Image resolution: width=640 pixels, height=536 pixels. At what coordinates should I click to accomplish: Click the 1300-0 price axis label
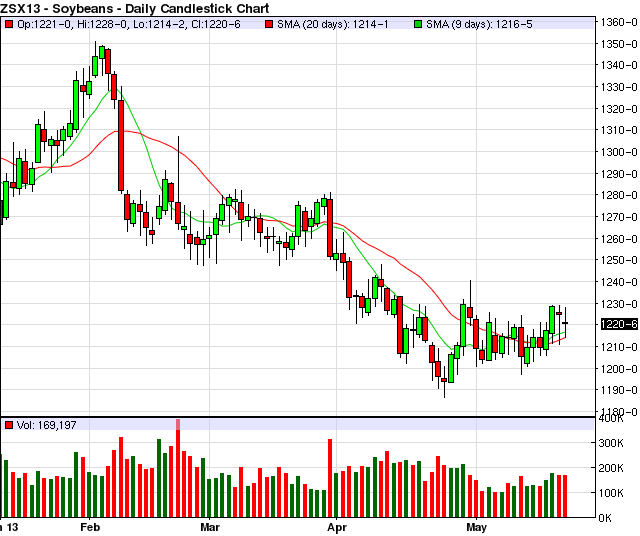tap(619, 152)
